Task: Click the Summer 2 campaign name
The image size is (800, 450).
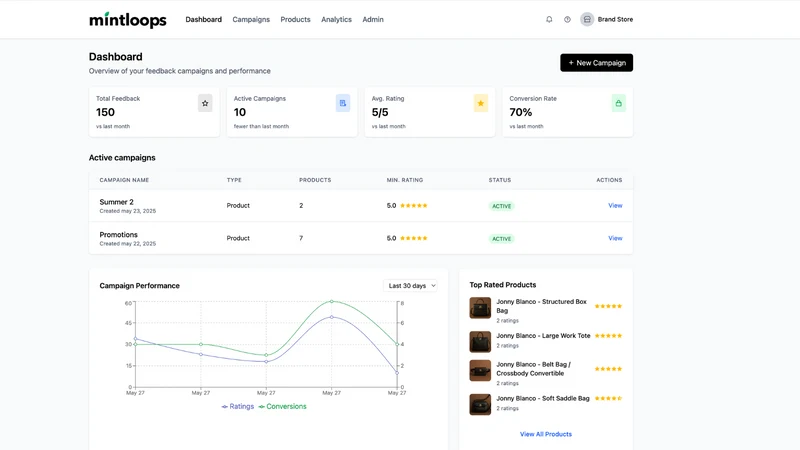Action: [116, 202]
